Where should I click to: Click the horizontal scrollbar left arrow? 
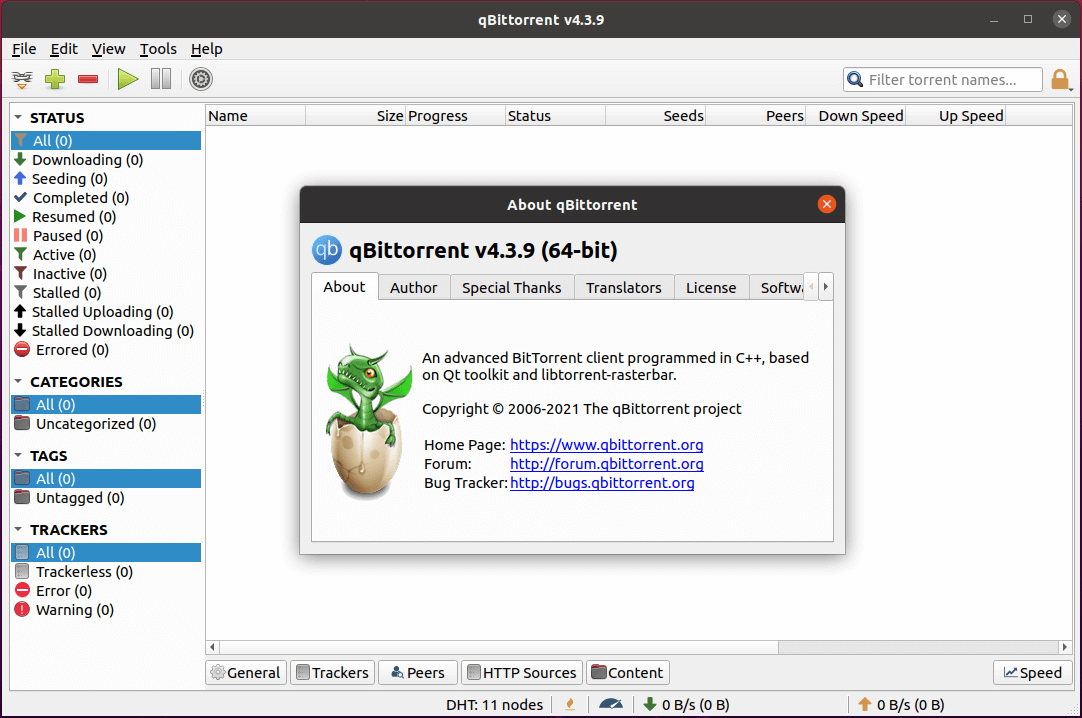213,647
